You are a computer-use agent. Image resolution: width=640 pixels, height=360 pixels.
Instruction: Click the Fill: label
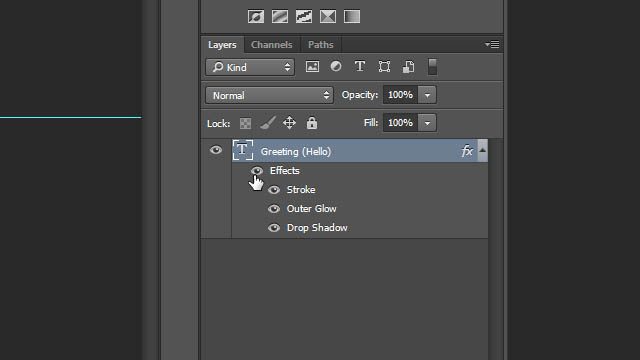click(371, 123)
